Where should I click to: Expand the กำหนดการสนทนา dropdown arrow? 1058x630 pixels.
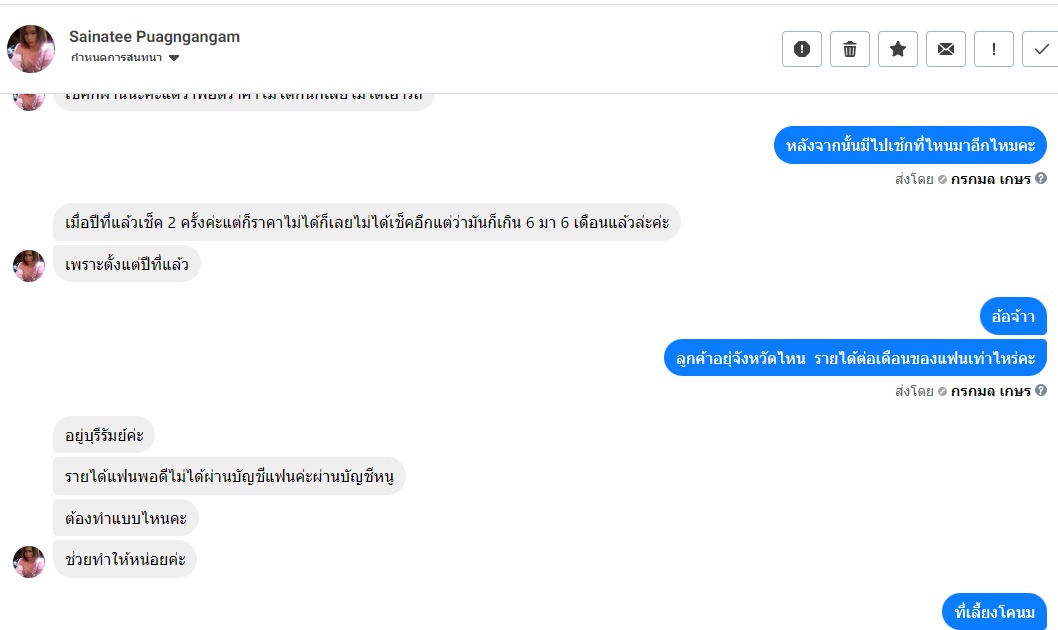pos(174,59)
